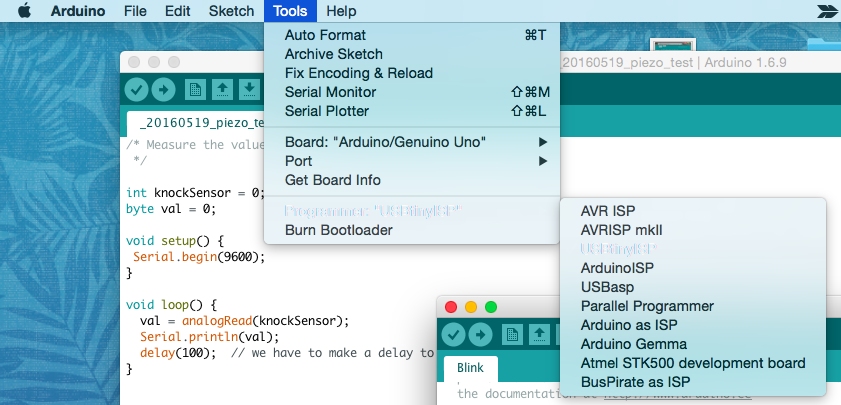The height and width of the screenshot is (405, 841).
Task: Open the File menu
Action: (x=135, y=11)
